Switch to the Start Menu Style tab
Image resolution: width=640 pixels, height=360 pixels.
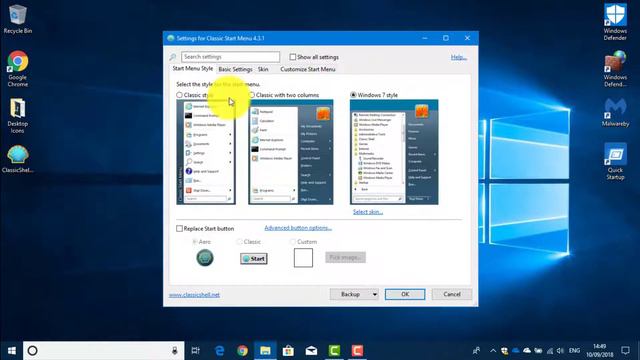pyautogui.click(x=192, y=69)
